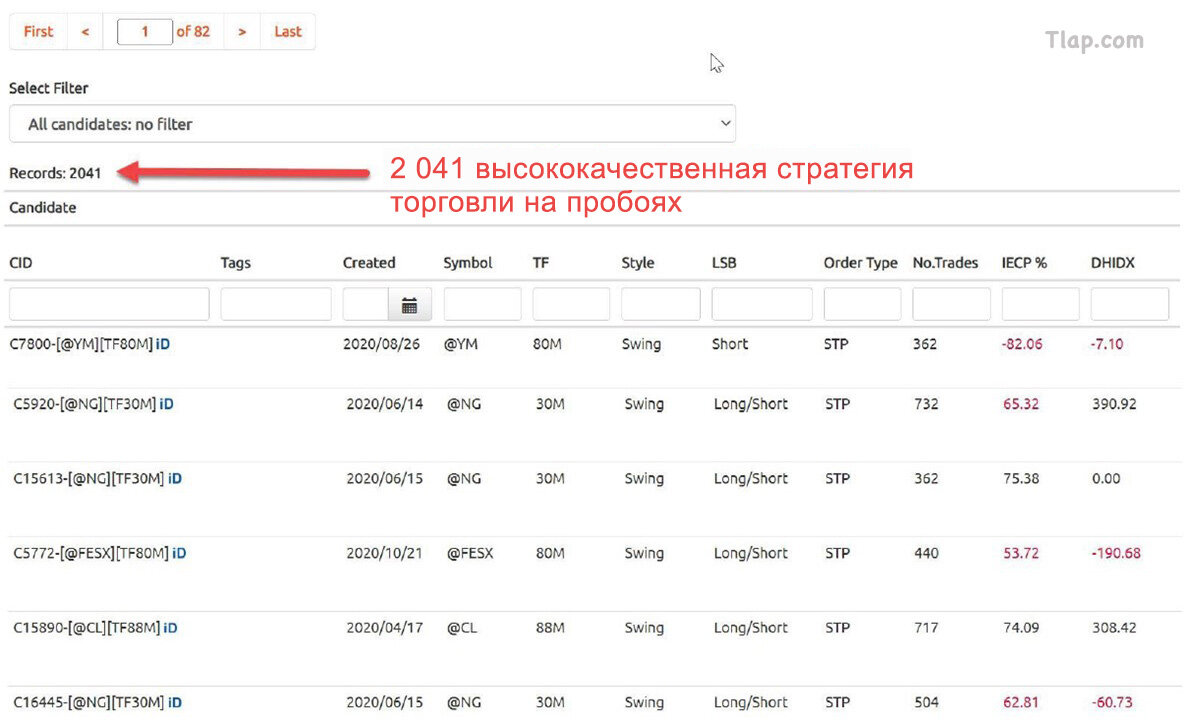
Task: Open the calendar date picker icon
Action: pos(409,306)
